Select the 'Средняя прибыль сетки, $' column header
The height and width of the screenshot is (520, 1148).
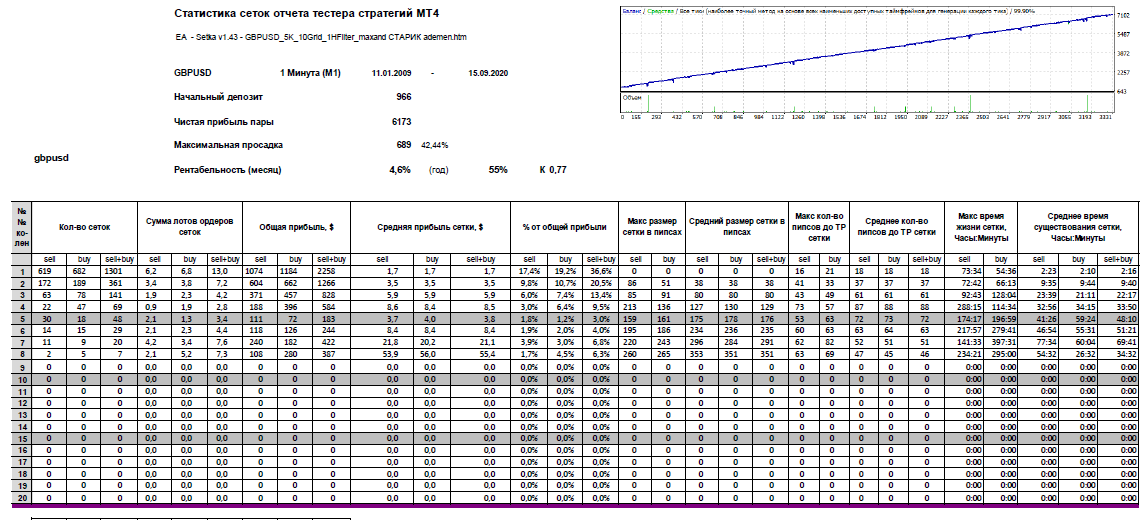(430, 227)
